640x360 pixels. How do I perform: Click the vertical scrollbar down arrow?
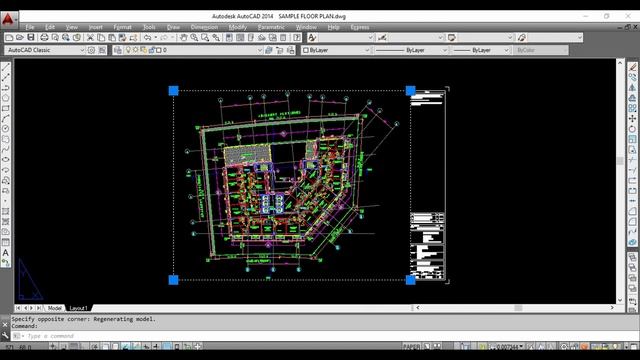coord(620,300)
